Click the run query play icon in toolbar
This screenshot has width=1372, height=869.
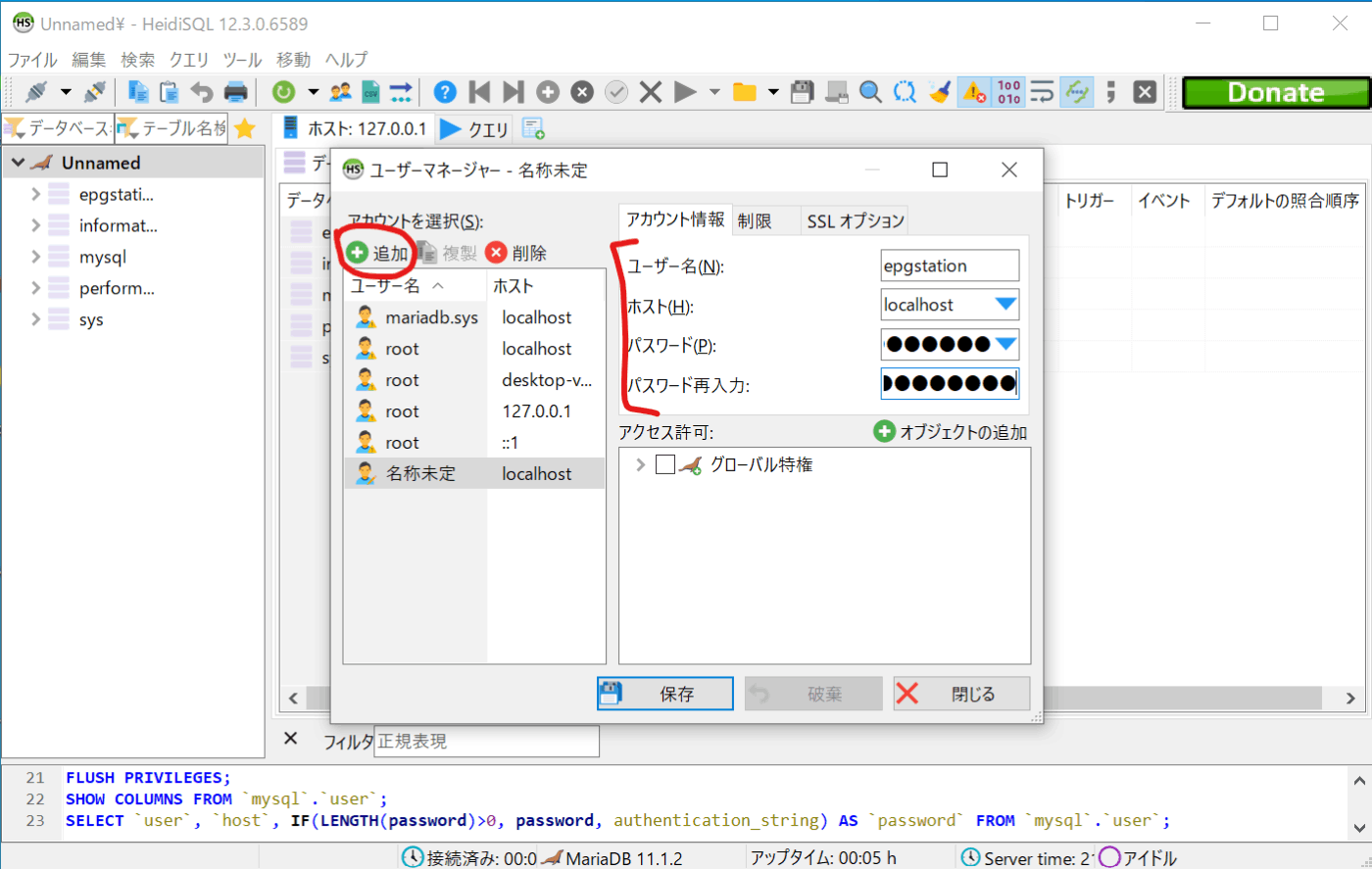click(x=685, y=92)
